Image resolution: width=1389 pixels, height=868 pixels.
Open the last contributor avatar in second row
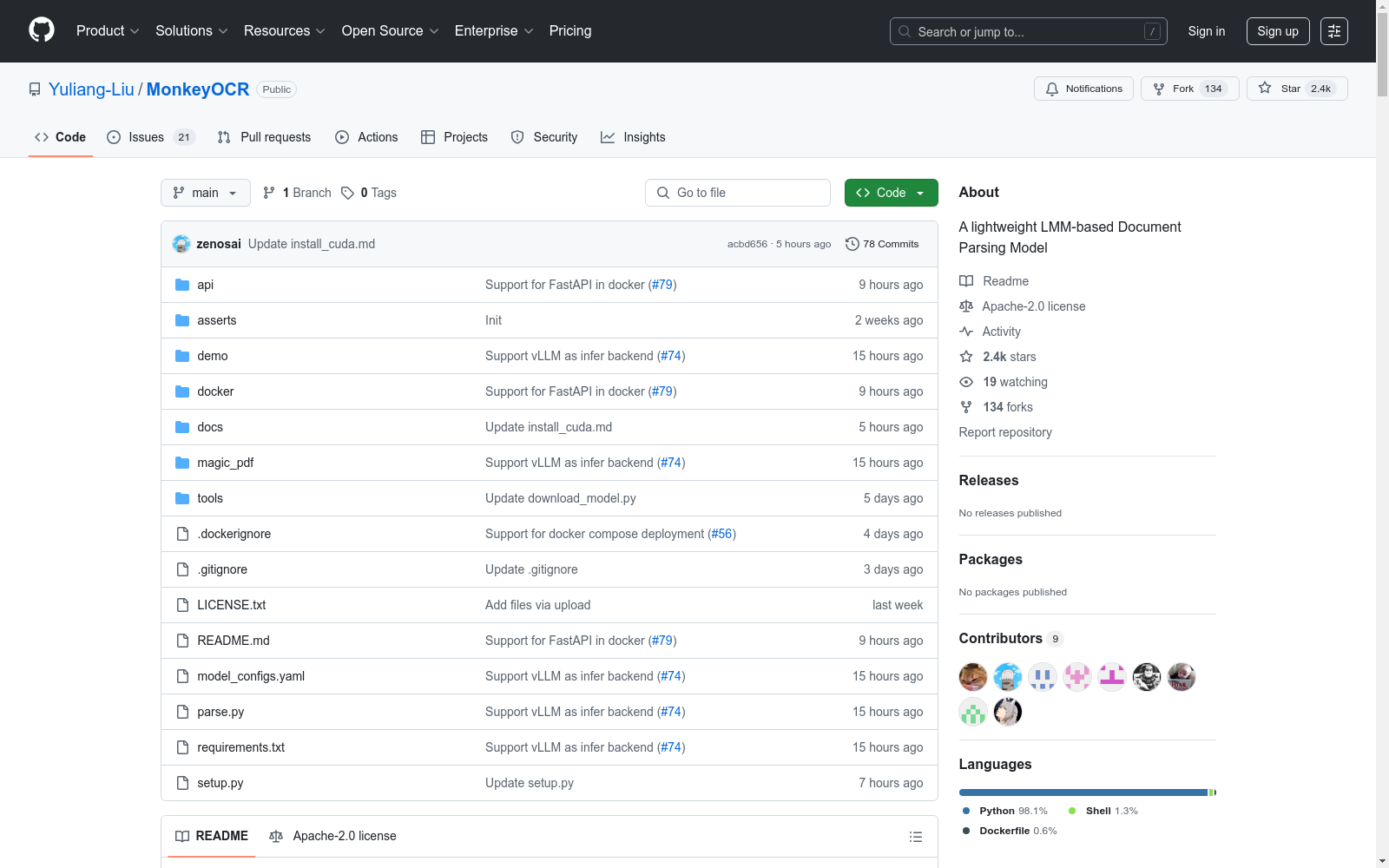pyautogui.click(x=1008, y=712)
